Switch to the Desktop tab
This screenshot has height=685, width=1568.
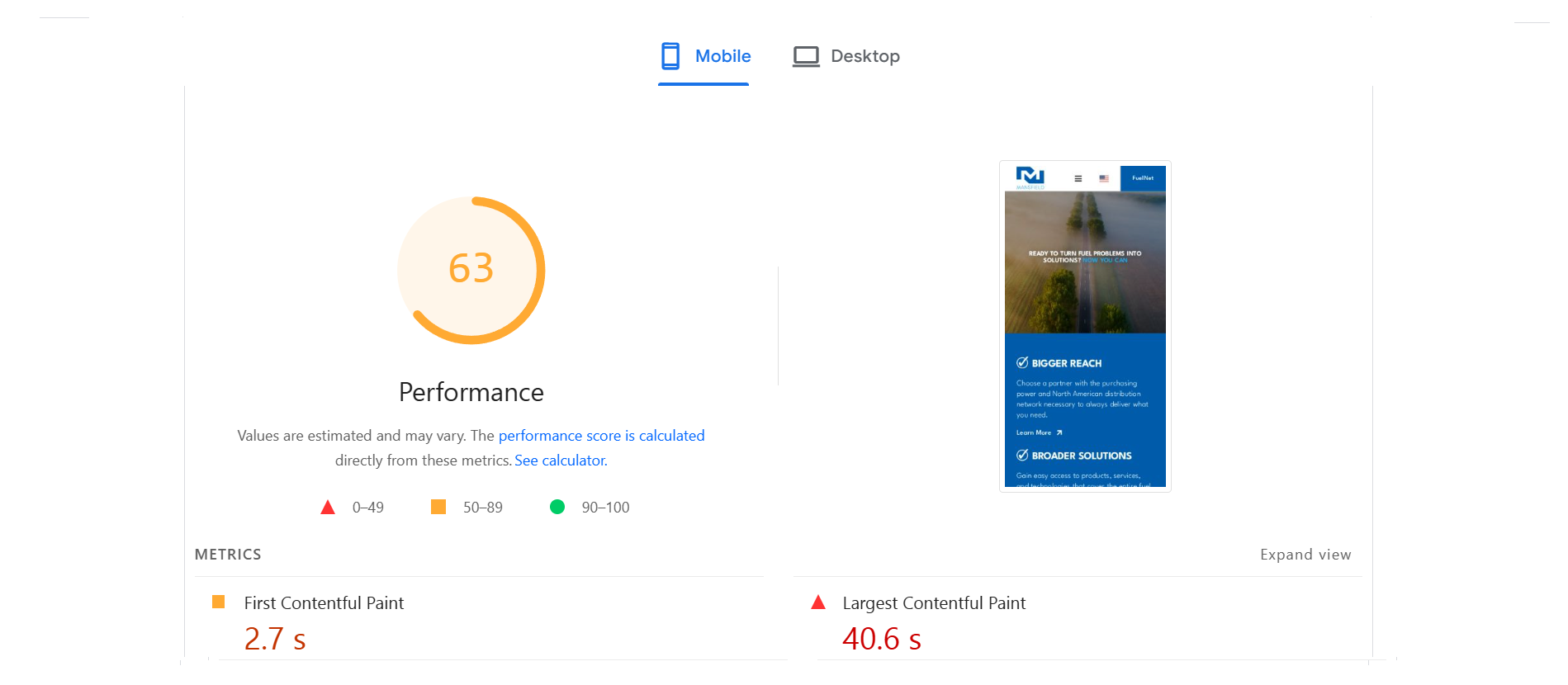tap(846, 56)
